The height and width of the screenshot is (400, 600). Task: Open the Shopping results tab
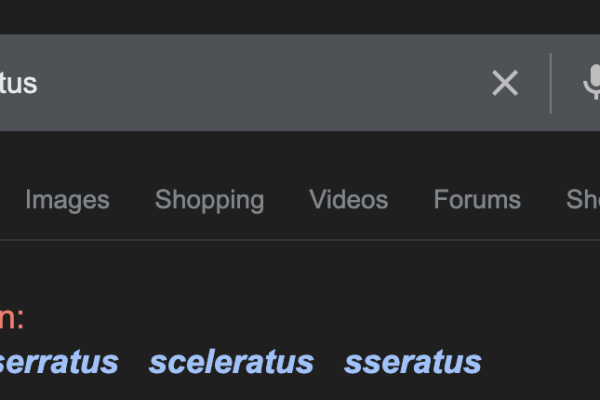(209, 200)
